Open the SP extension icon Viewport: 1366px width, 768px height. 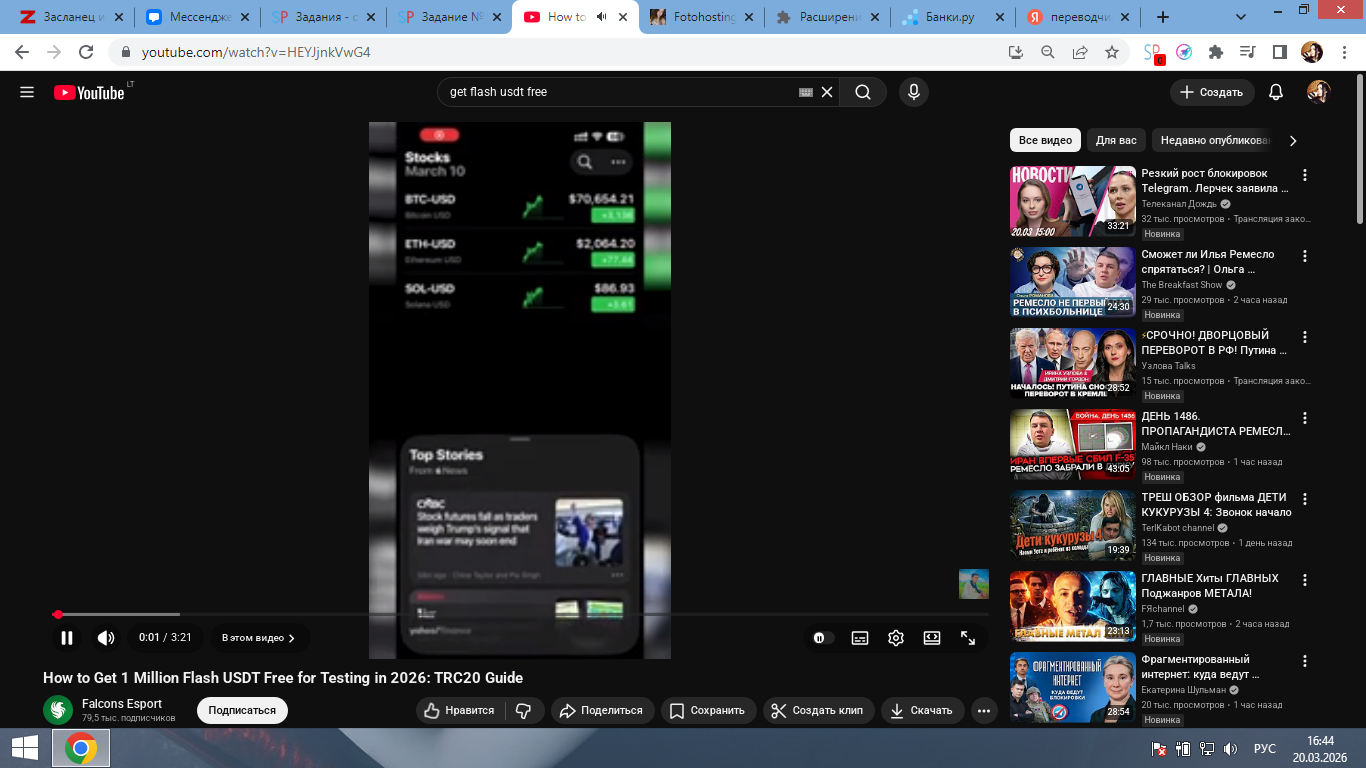coord(1153,52)
